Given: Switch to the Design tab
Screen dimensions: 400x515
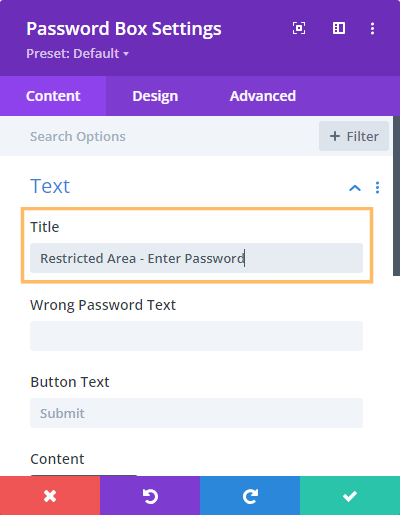Looking at the screenshot, I should (x=155, y=96).
